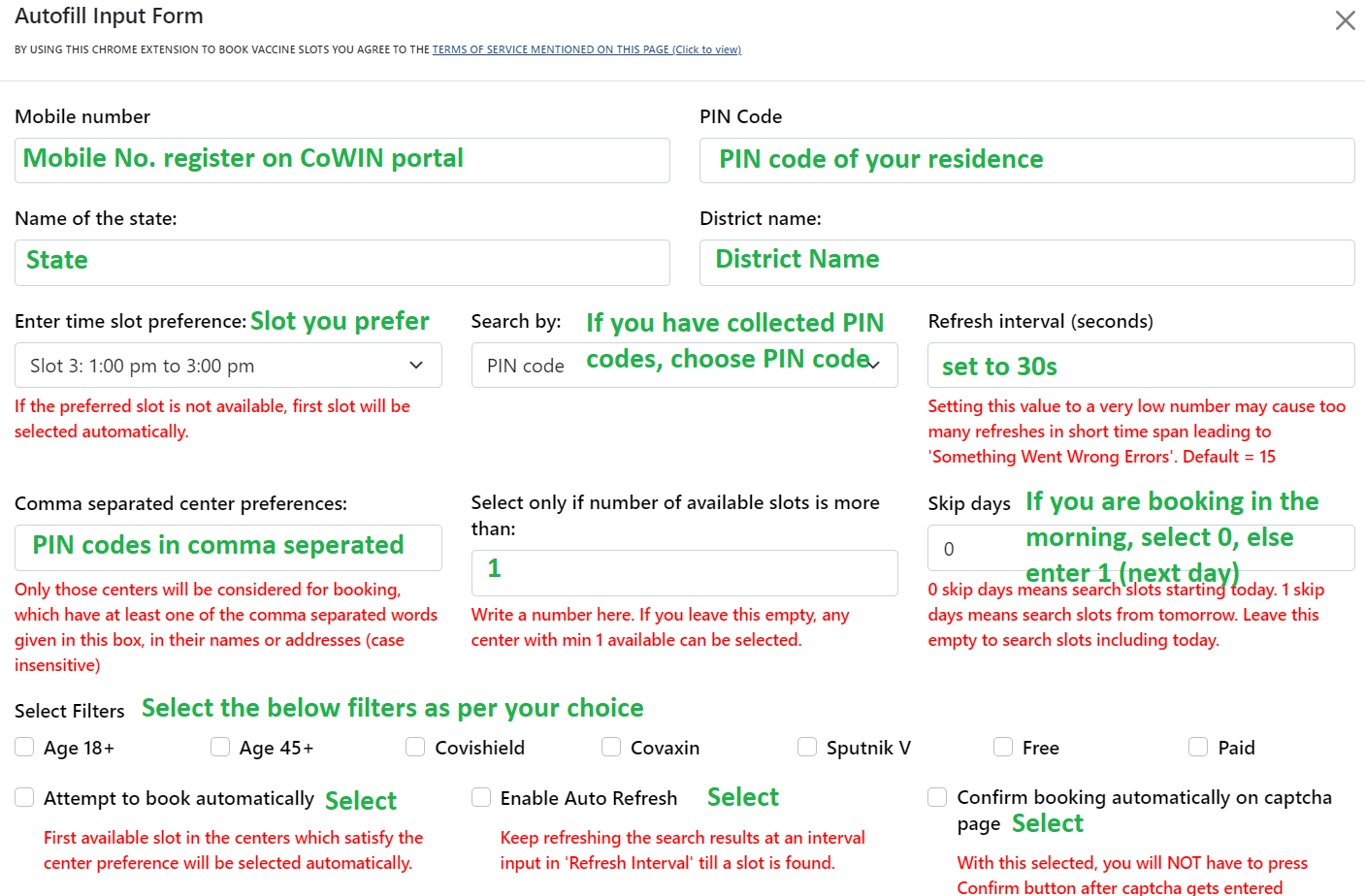1365x896 pixels.
Task: Click the 'Autofill Input Form' title text
Action: coord(109,16)
